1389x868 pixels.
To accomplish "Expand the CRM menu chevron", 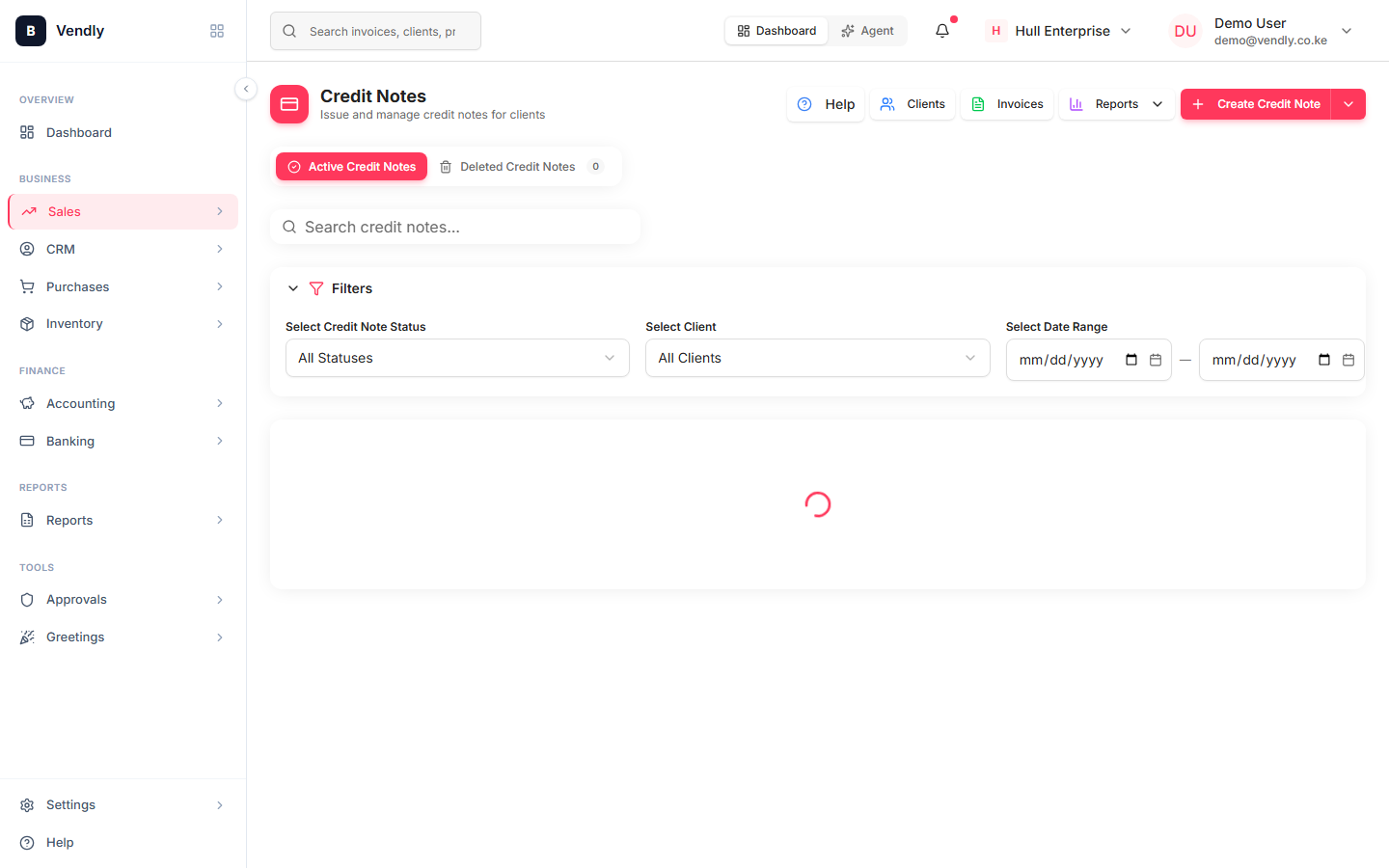I will [220, 249].
